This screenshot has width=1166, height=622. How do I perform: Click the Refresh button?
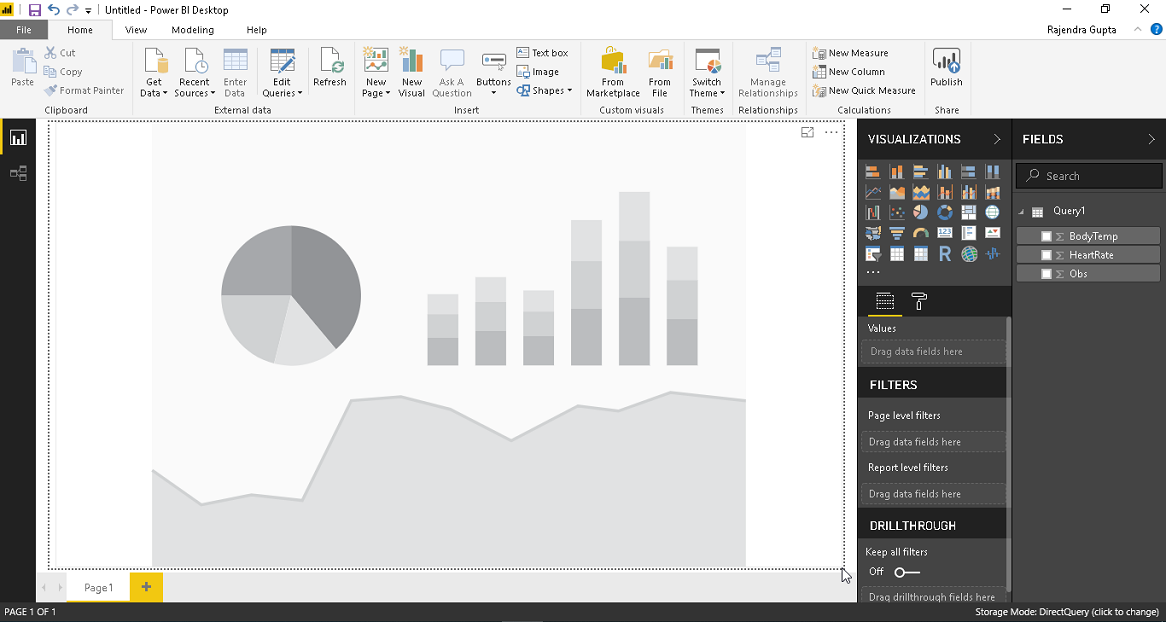click(x=329, y=68)
